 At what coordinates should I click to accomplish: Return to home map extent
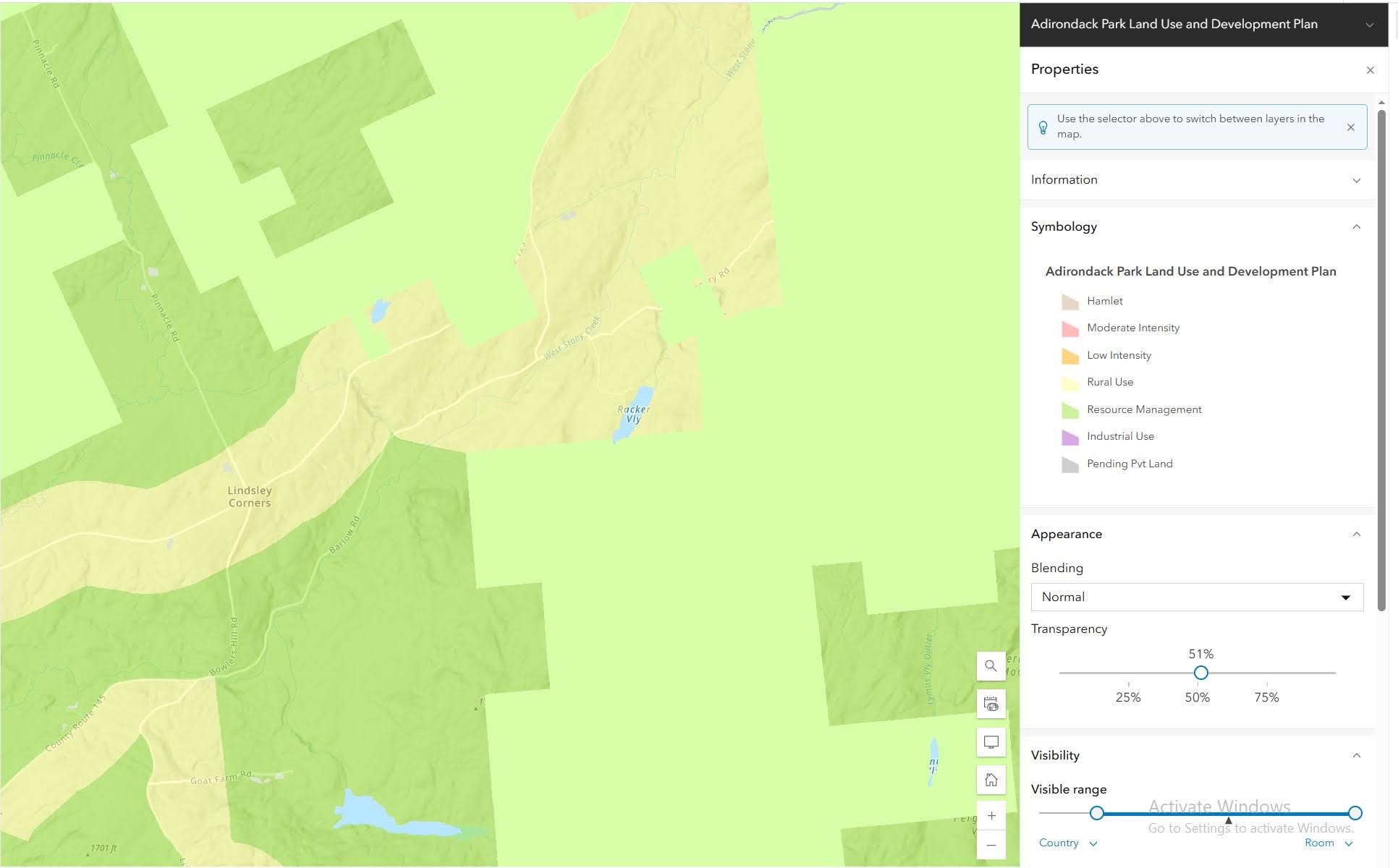coord(991,780)
